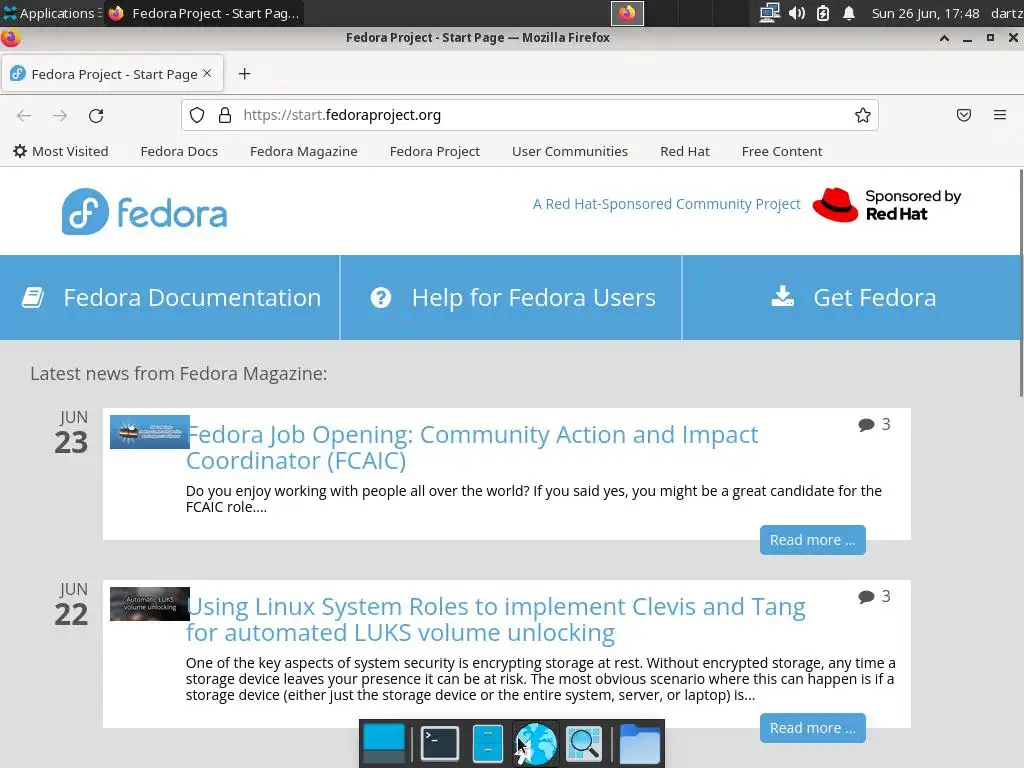Bookmark this page with the star icon
The width and height of the screenshot is (1024, 768).
863,116
